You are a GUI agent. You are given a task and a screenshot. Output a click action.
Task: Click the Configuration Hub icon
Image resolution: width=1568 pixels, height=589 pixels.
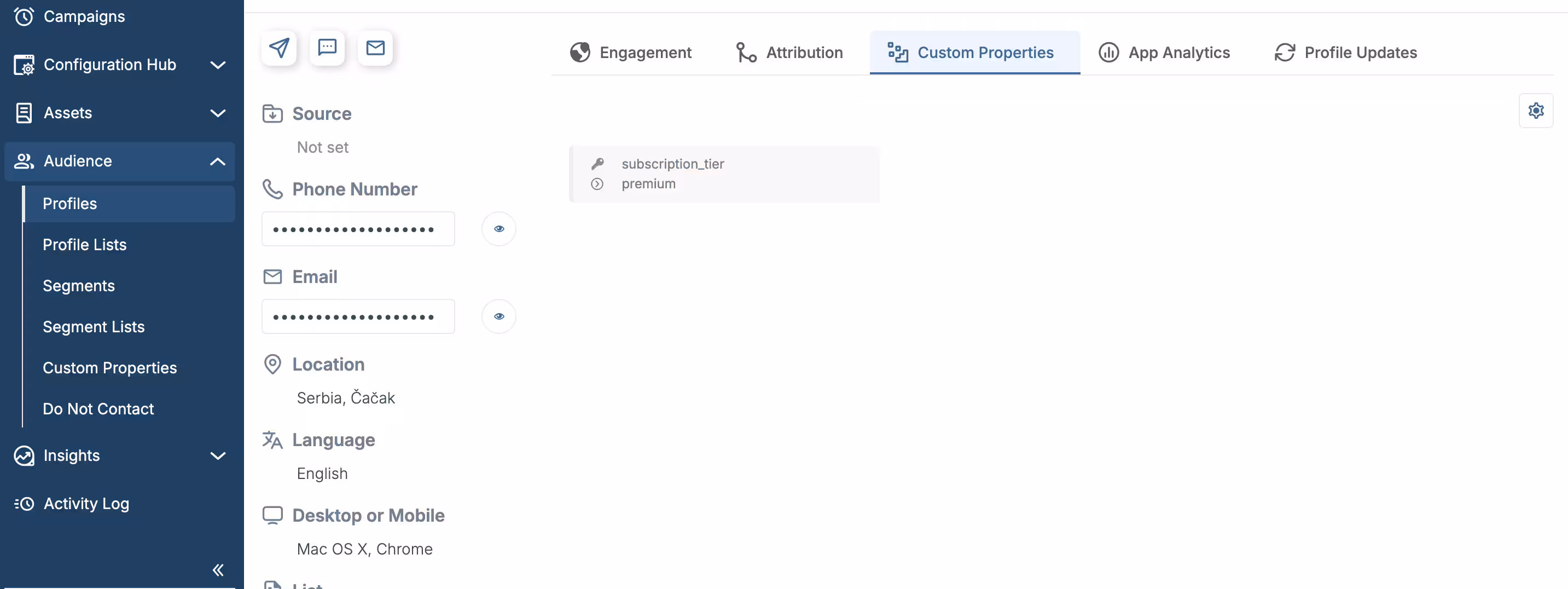[x=24, y=65]
